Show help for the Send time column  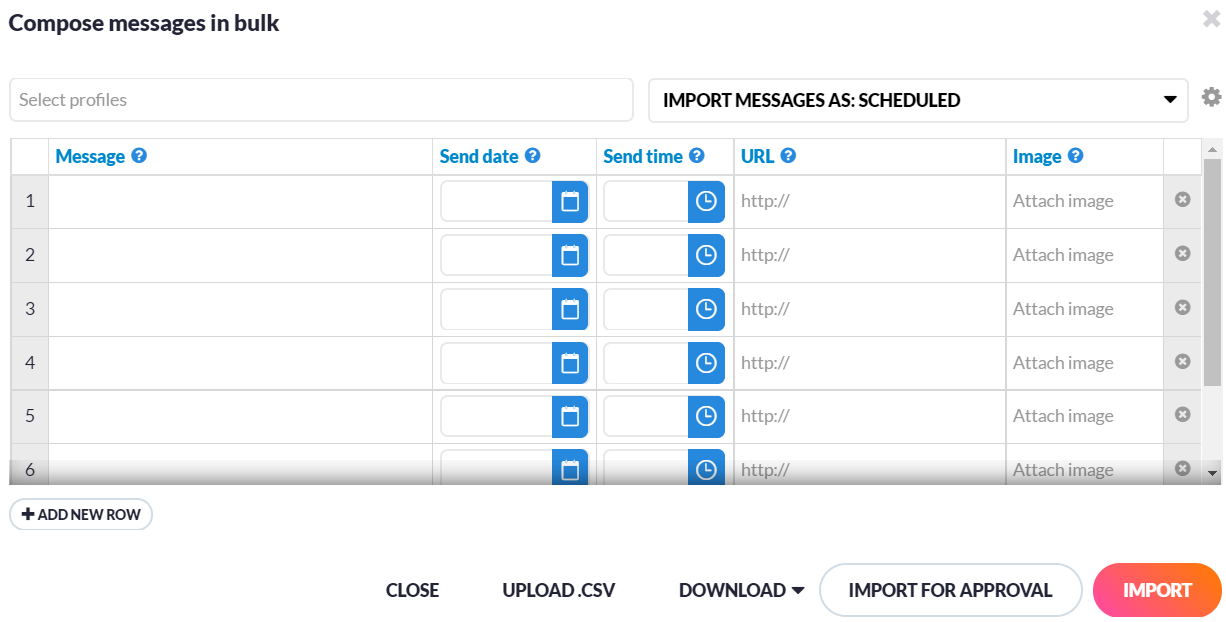point(697,156)
